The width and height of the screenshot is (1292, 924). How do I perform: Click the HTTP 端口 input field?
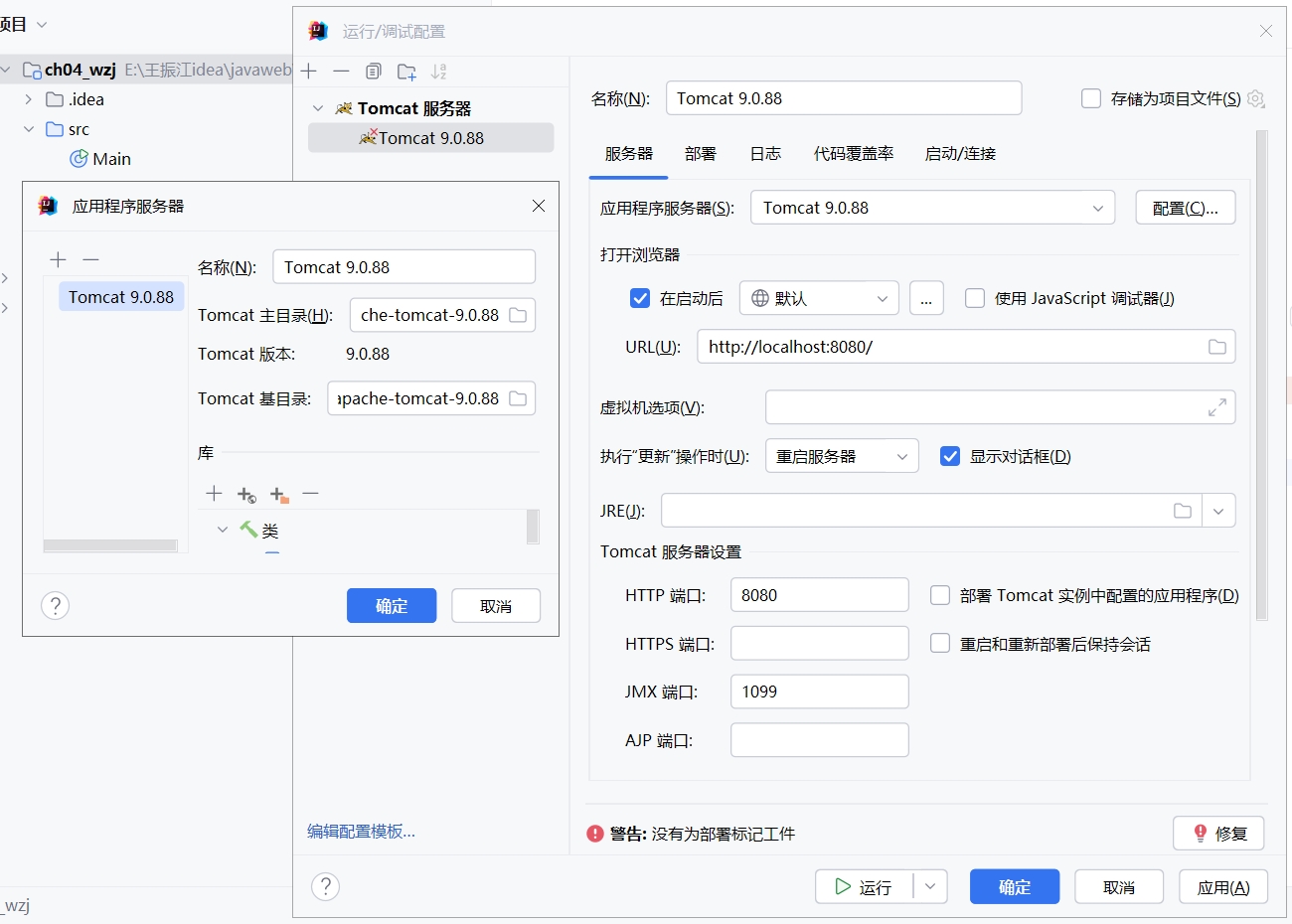pos(819,595)
